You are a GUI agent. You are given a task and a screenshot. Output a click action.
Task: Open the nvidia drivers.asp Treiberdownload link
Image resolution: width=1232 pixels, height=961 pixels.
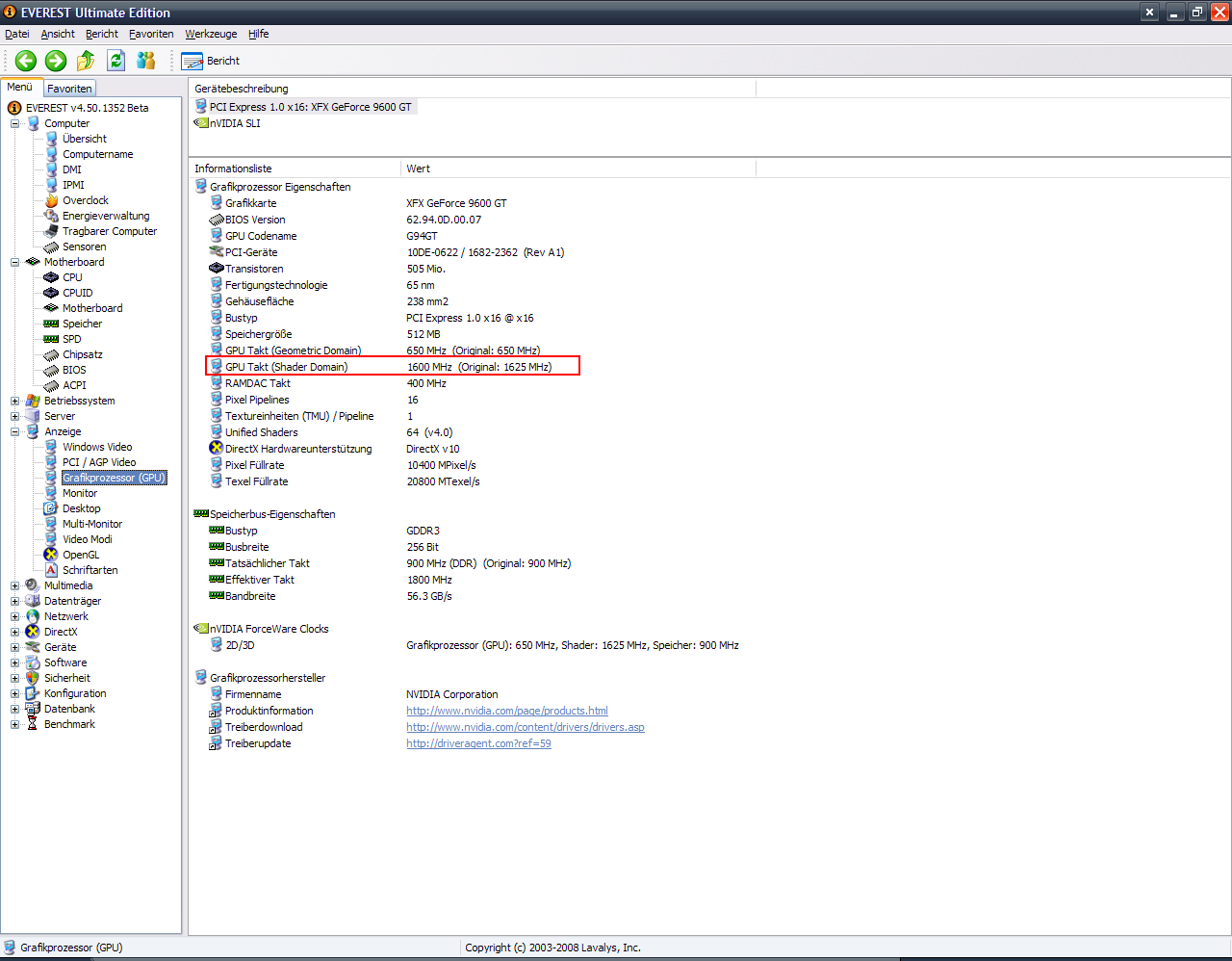[526, 727]
